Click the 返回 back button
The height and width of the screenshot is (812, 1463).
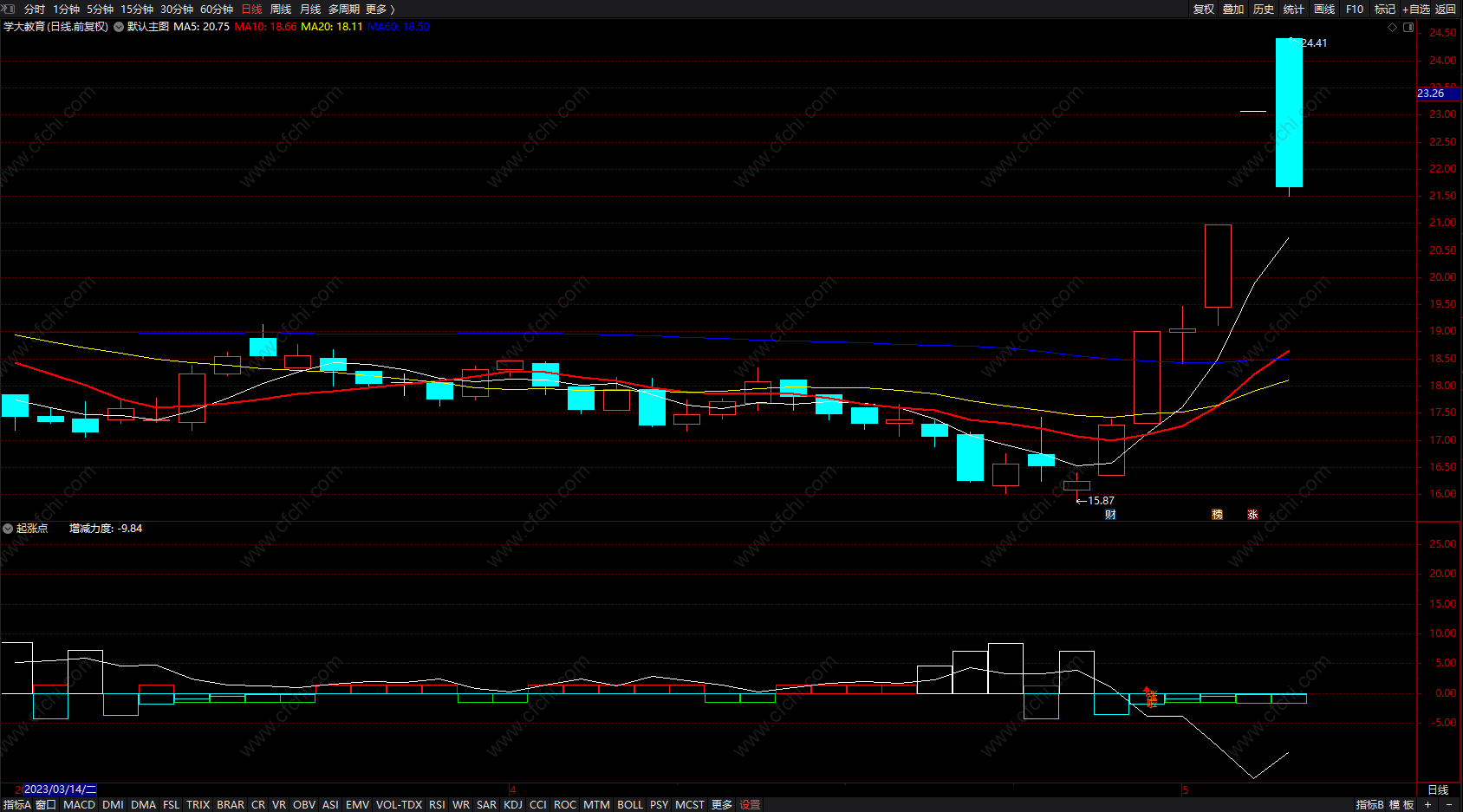[x=1446, y=9]
